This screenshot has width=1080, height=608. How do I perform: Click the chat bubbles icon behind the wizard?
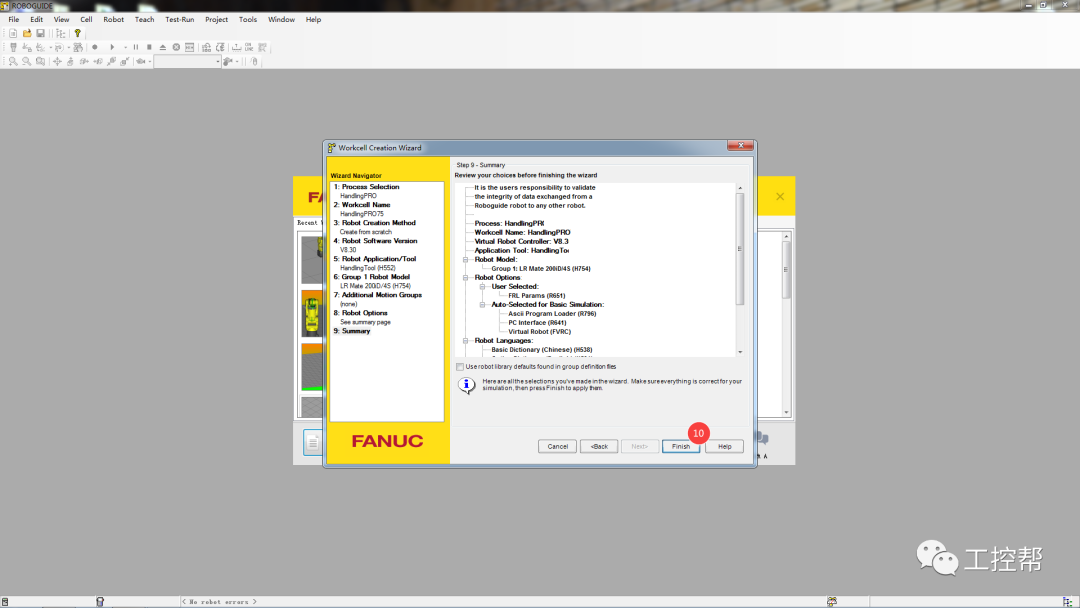pyautogui.click(x=762, y=438)
